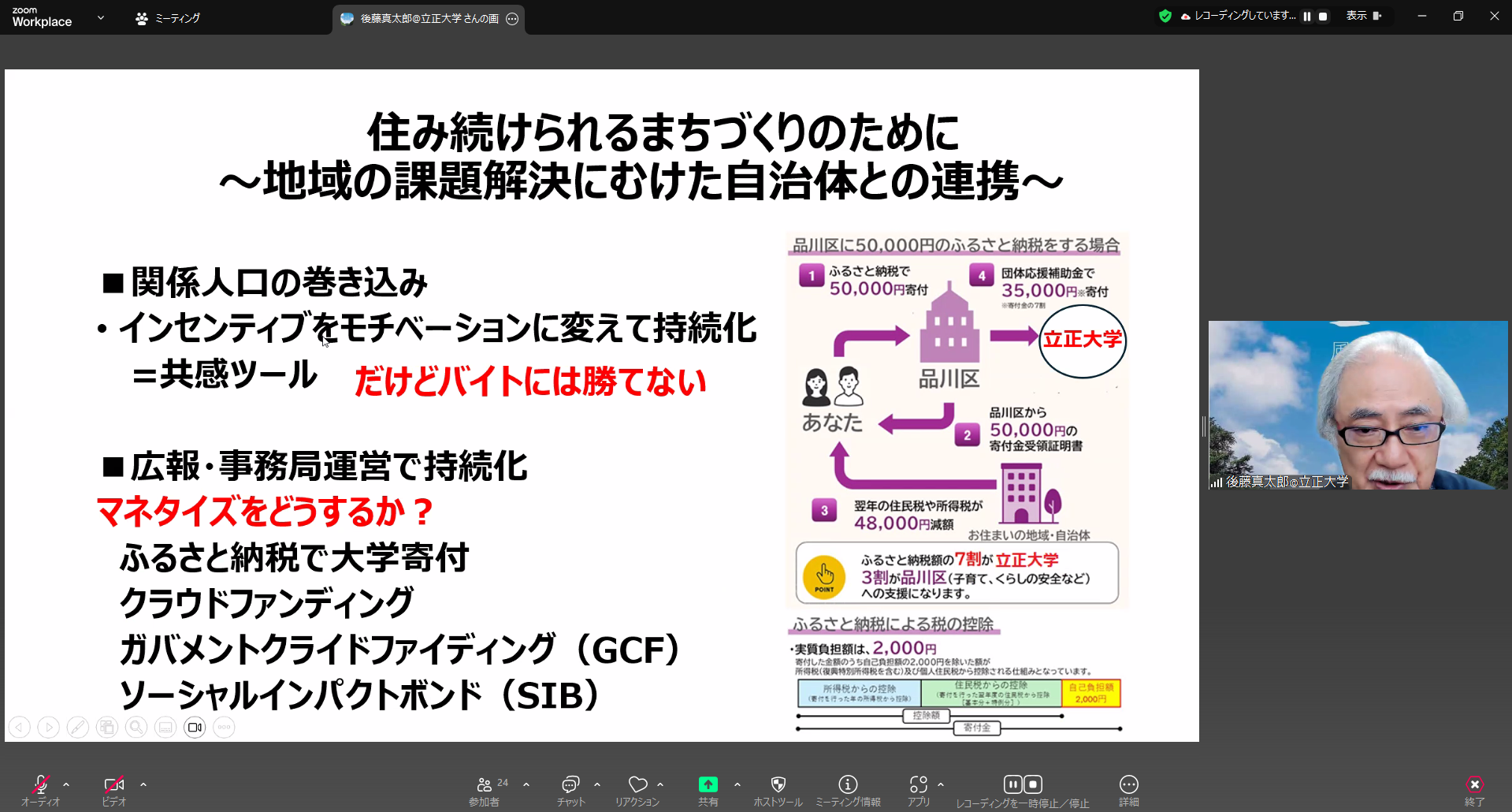This screenshot has height=812, width=1512.
Task: Expand the video options arrow
Action: pos(143,784)
